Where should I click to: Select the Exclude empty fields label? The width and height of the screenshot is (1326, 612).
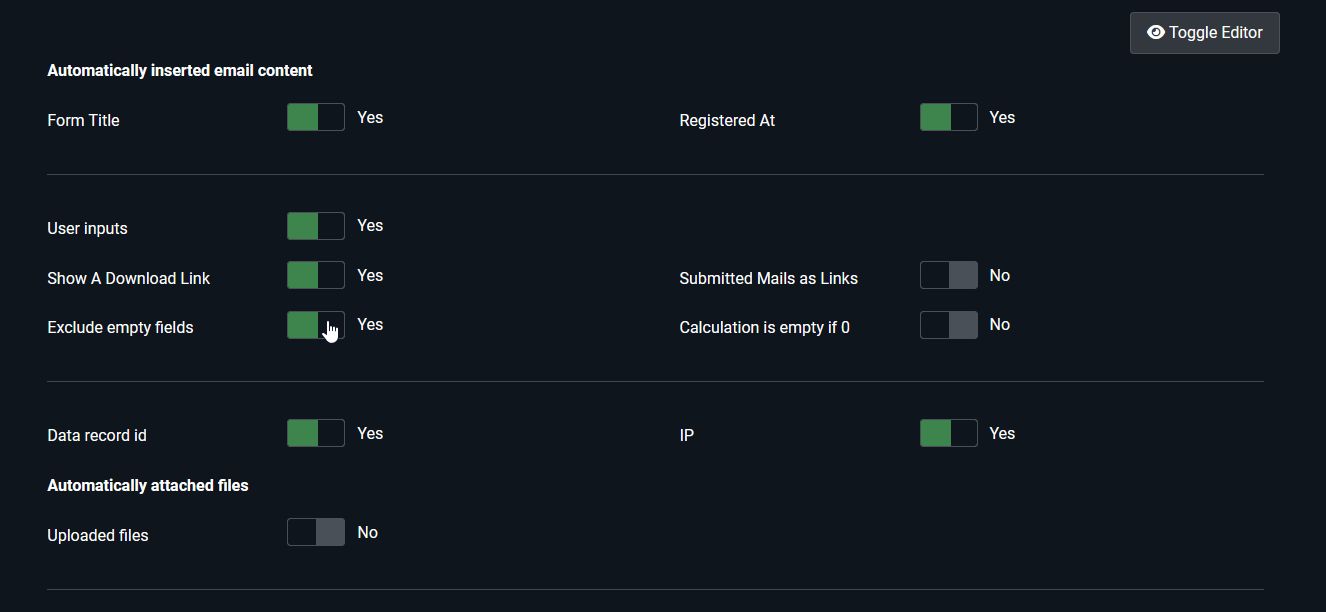tap(120, 327)
